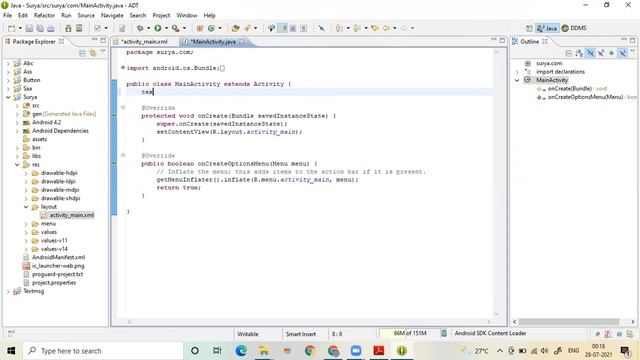Click the Debug bug toolbar icon
The image size is (640, 360).
(140, 28)
